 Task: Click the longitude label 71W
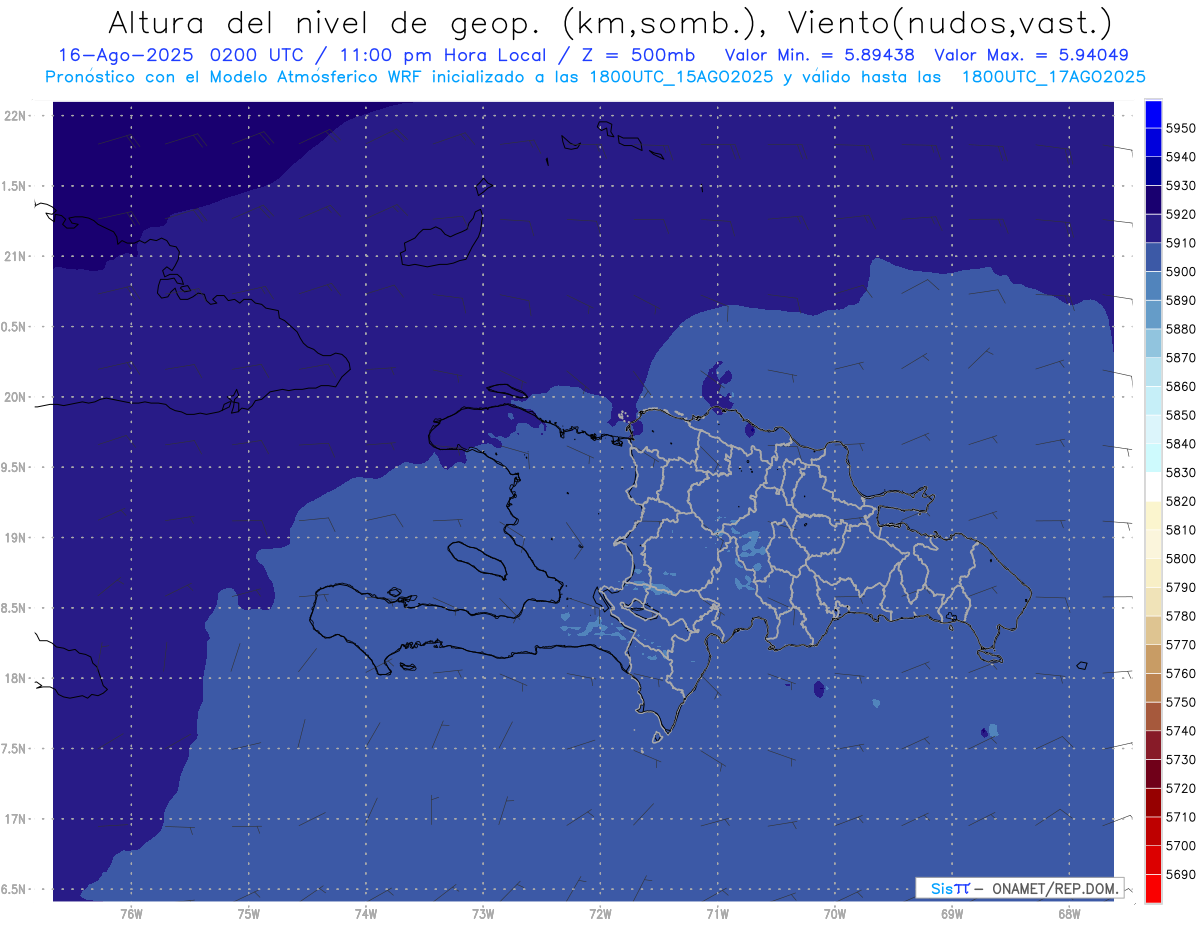point(717,913)
